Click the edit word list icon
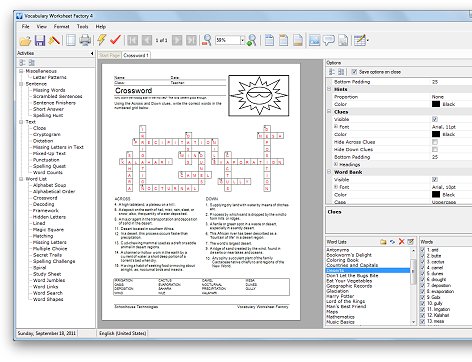472x362 pixels. tap(411, 242)
